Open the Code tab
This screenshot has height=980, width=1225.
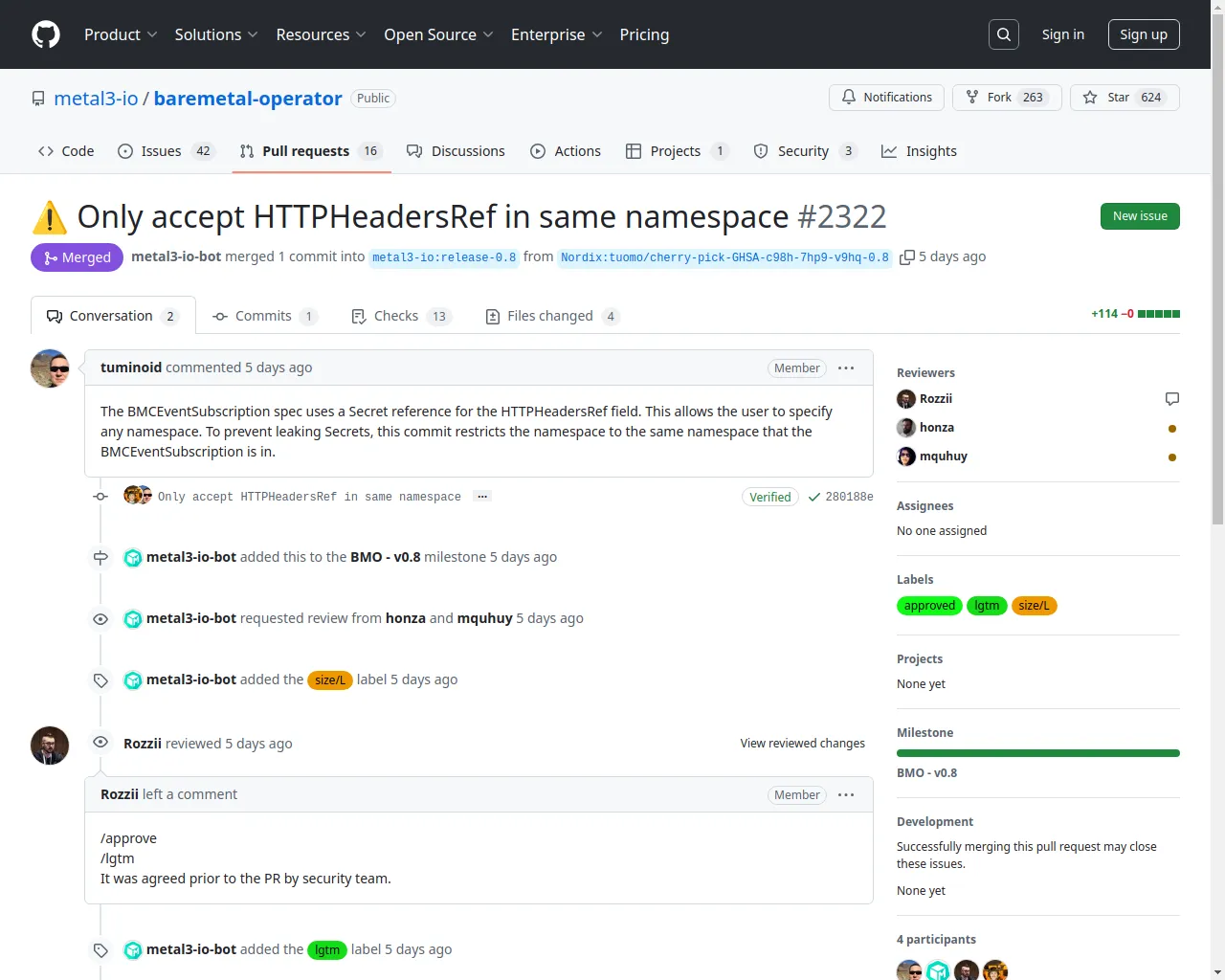[66, 151]
